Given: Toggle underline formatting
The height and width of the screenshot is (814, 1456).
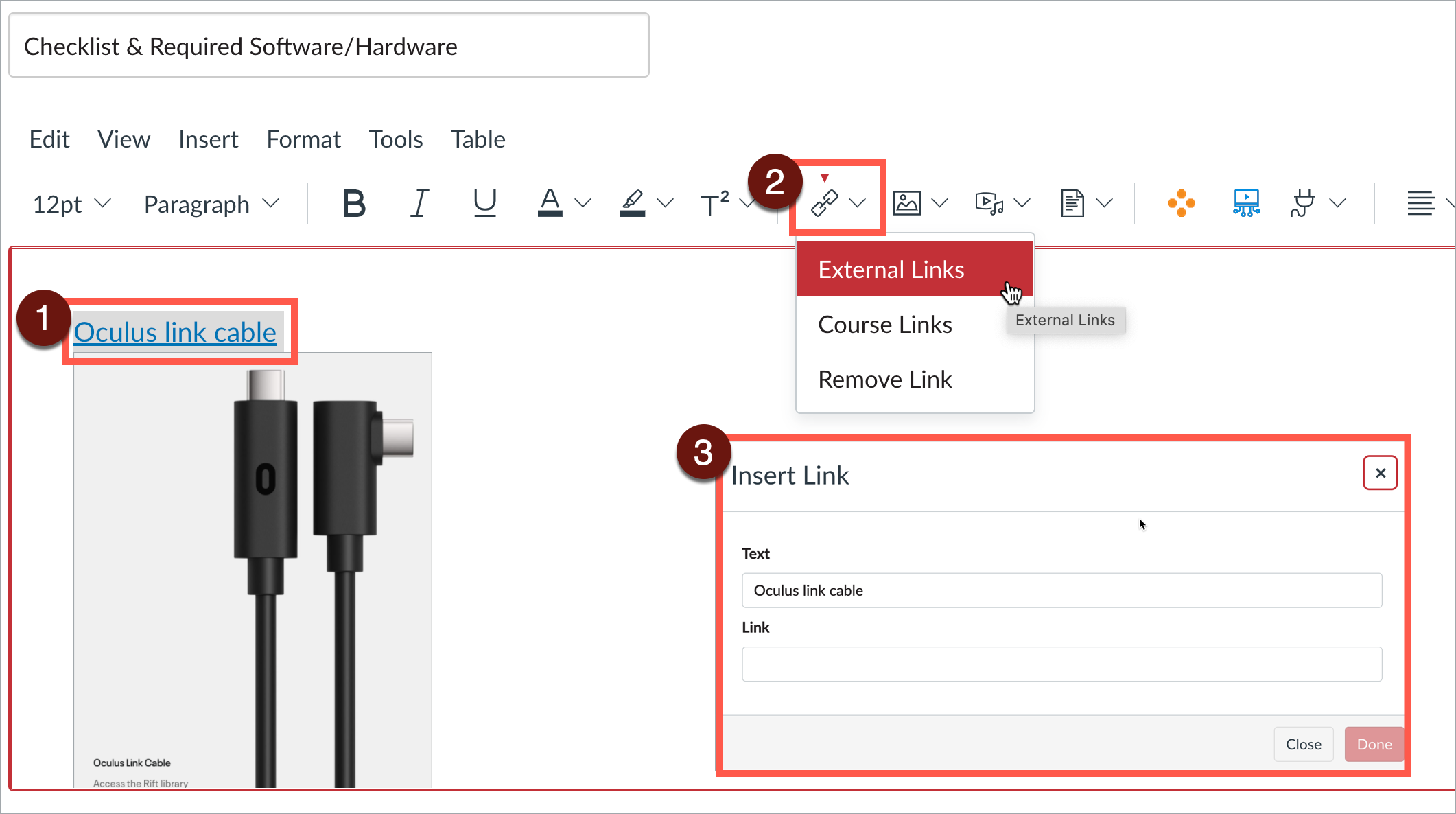Looking at the screenshot, I should 485,202.
